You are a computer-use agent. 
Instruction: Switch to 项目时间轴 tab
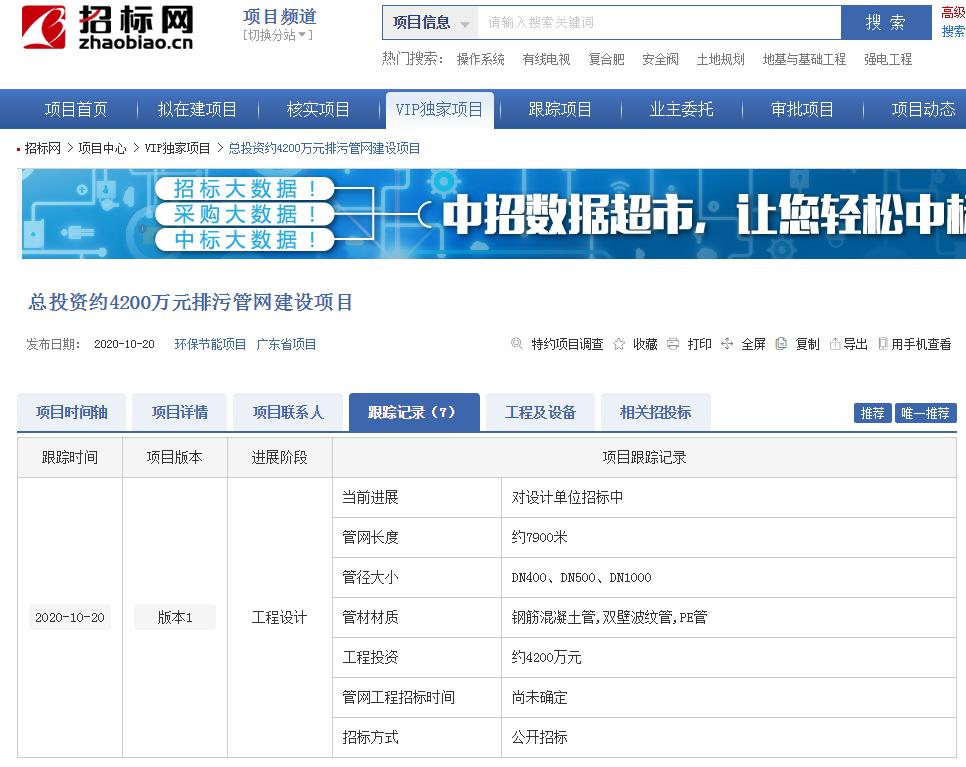[71, 412]
